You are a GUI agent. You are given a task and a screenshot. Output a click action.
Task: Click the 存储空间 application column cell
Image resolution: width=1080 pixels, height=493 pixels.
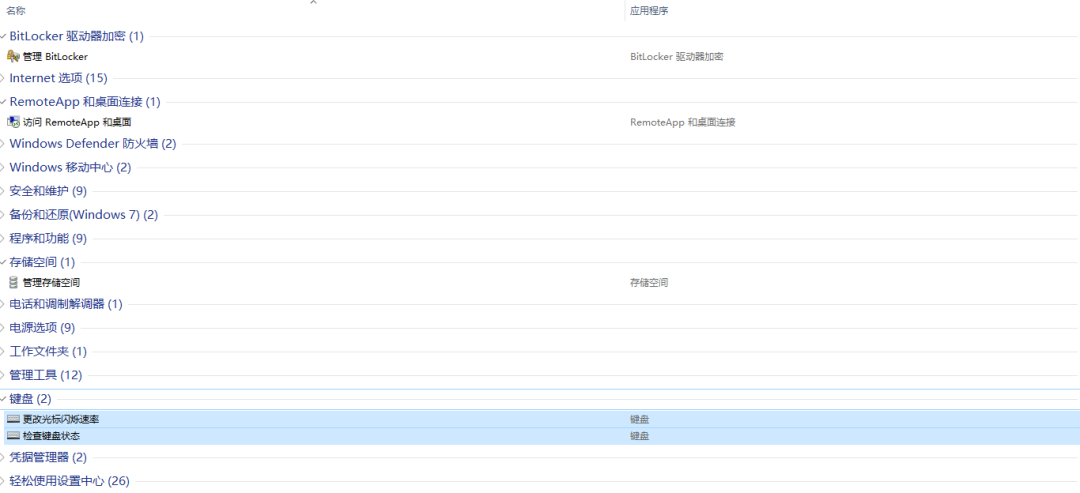(648, 282)
